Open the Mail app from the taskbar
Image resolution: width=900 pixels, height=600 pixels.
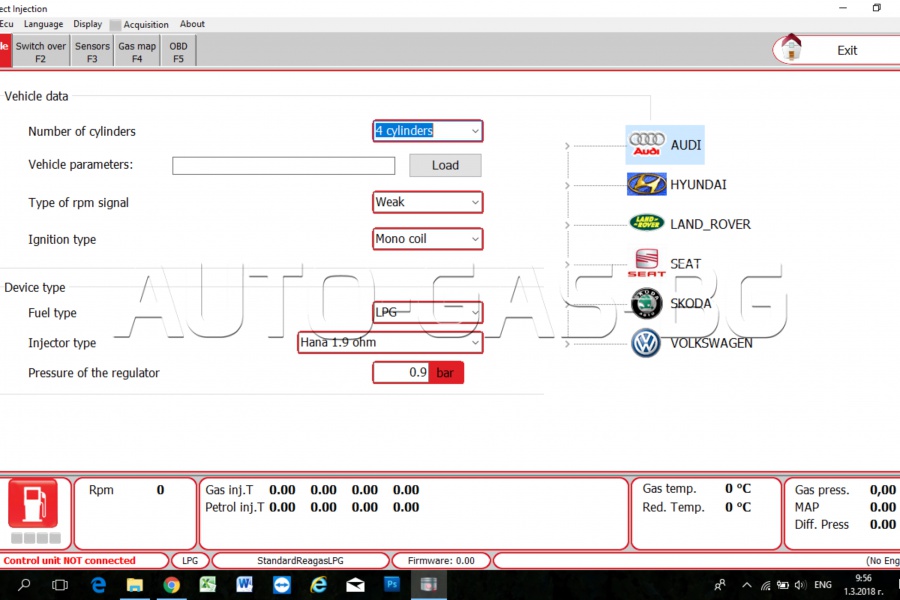point(355,585)
